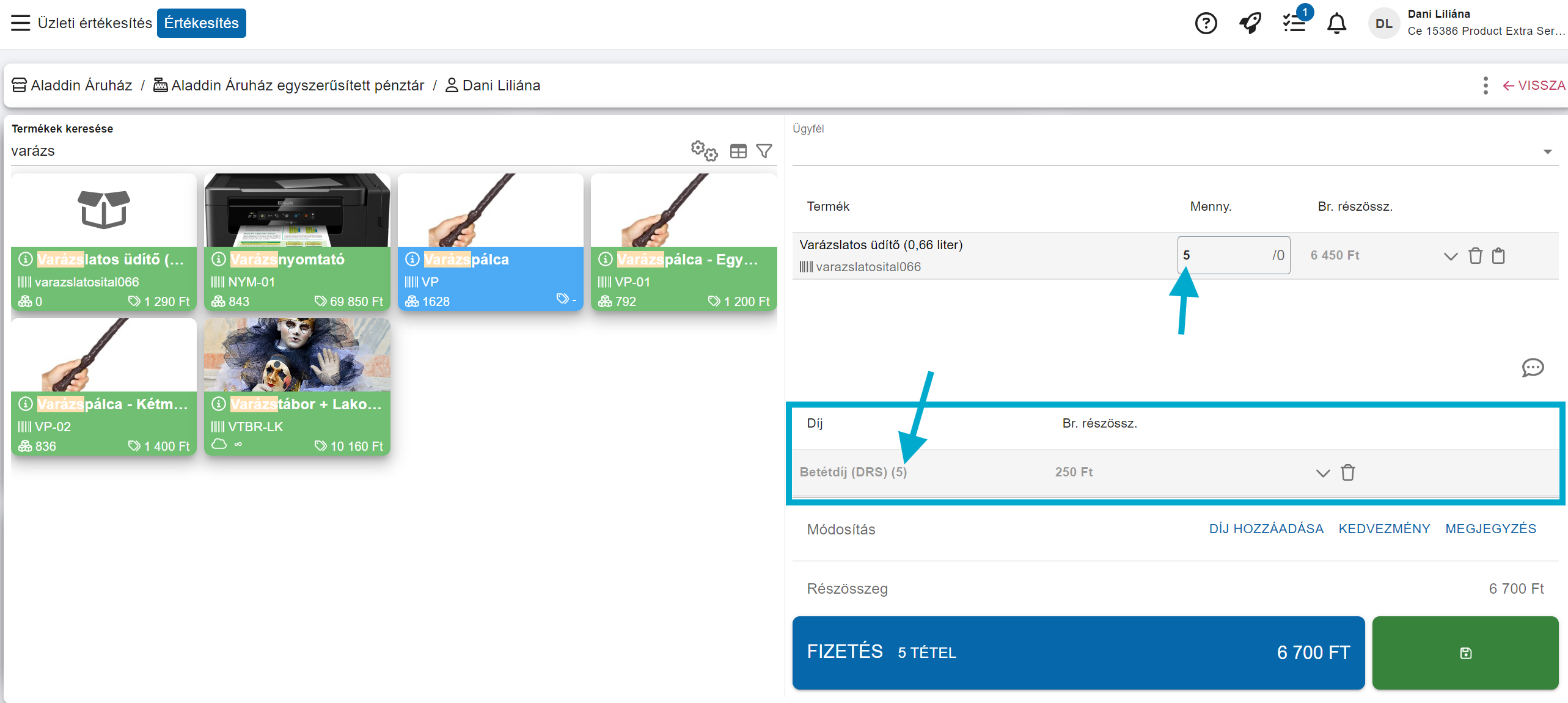Add Varázspálca VP product to cart
This screenshot has height=703, width=1568.
[490, 242]
